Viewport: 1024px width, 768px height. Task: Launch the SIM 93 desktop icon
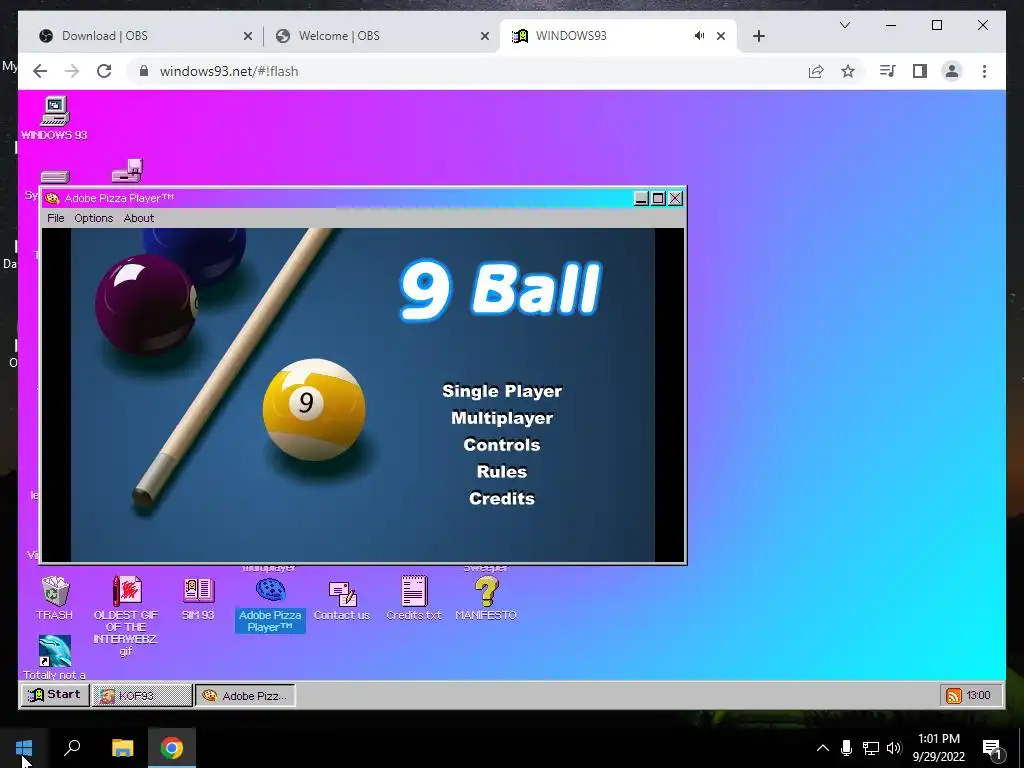[x=198, y=598]
